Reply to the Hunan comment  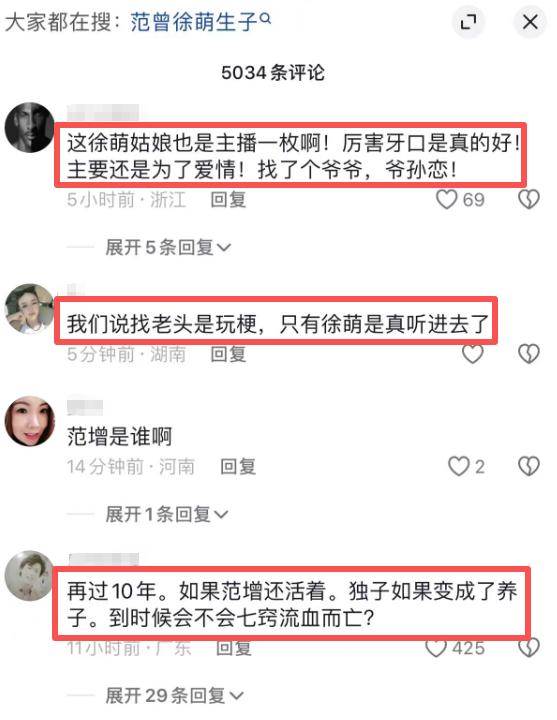(x=228, y=354)
